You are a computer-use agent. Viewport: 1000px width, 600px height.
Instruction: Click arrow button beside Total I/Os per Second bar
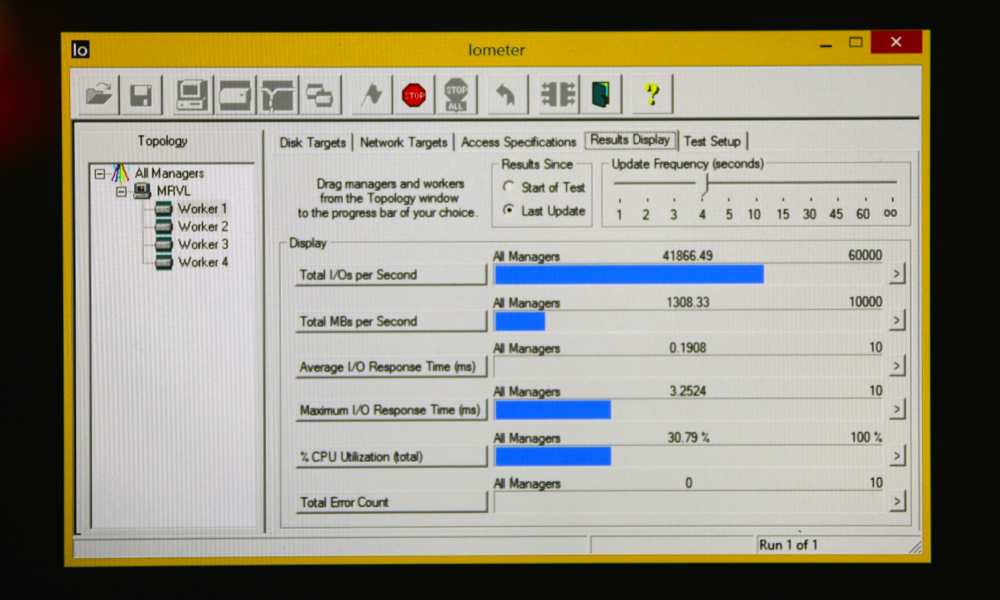(896, 274)
